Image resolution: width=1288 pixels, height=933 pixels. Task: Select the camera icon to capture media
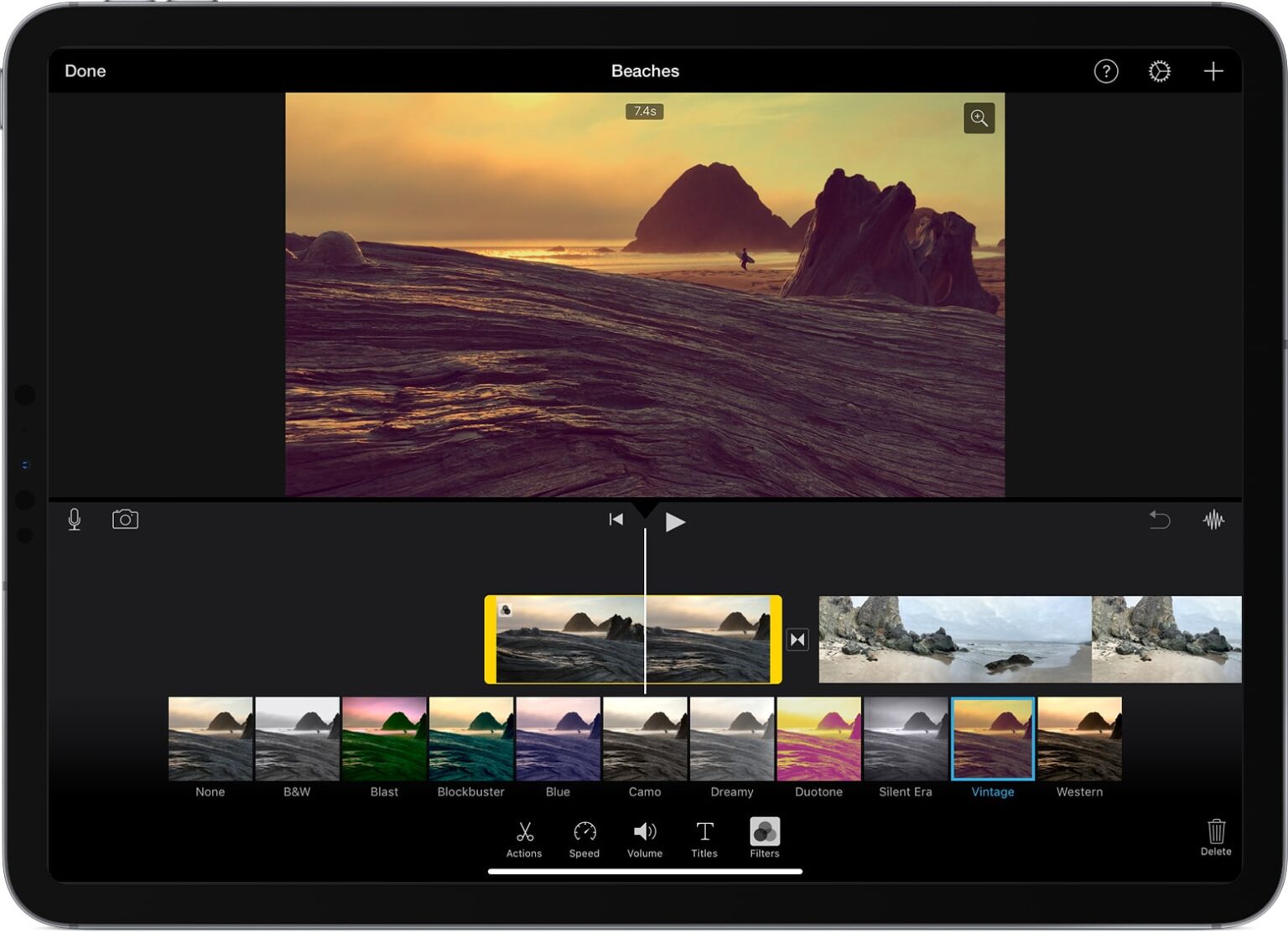point(124,520)
